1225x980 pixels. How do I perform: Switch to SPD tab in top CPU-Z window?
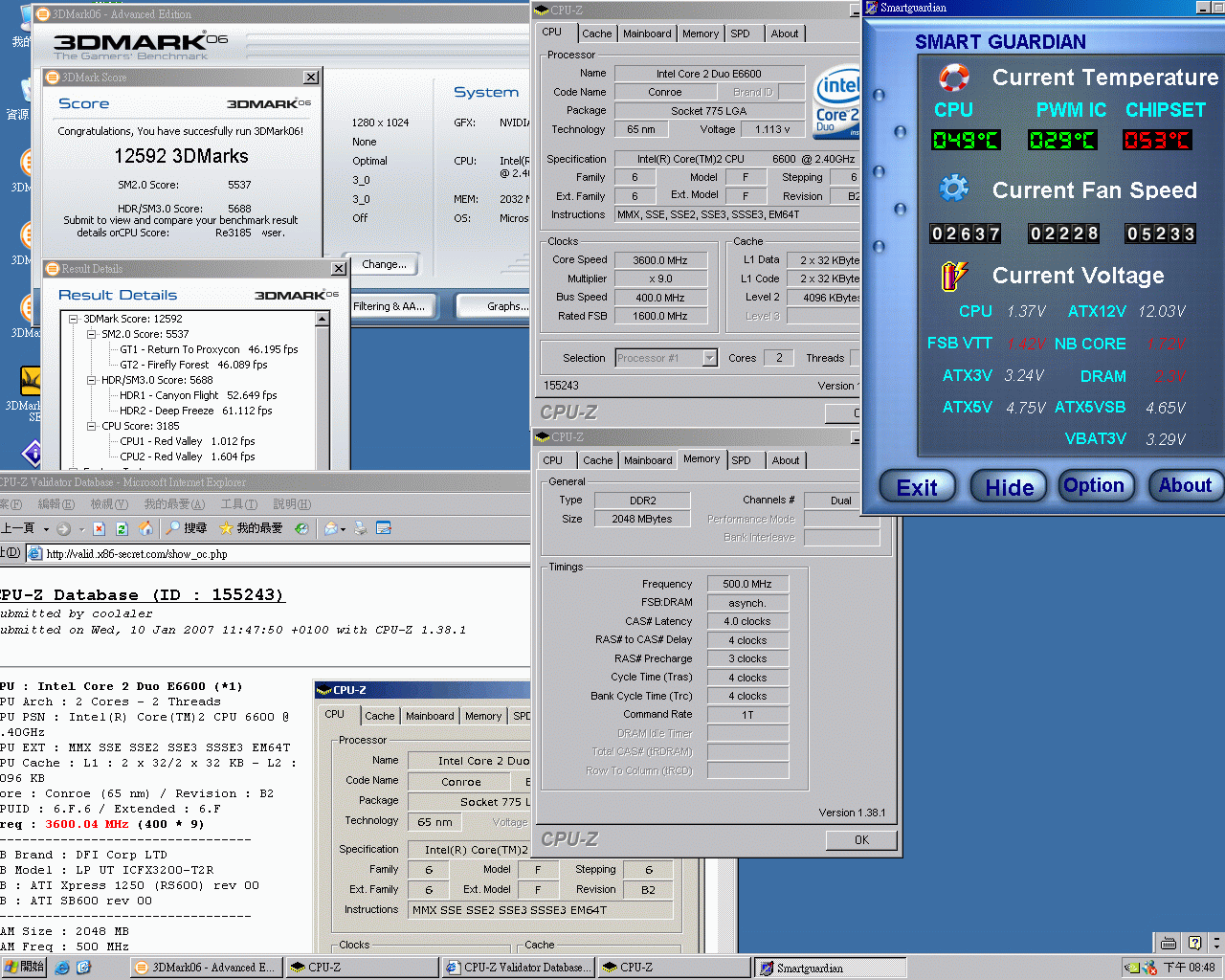click(x=741, y=33)
